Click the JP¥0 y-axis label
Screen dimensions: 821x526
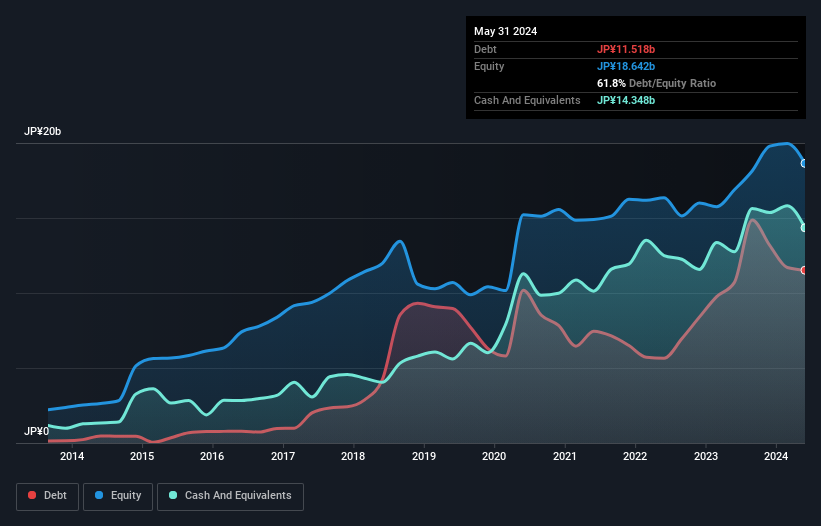click(36, 431)
